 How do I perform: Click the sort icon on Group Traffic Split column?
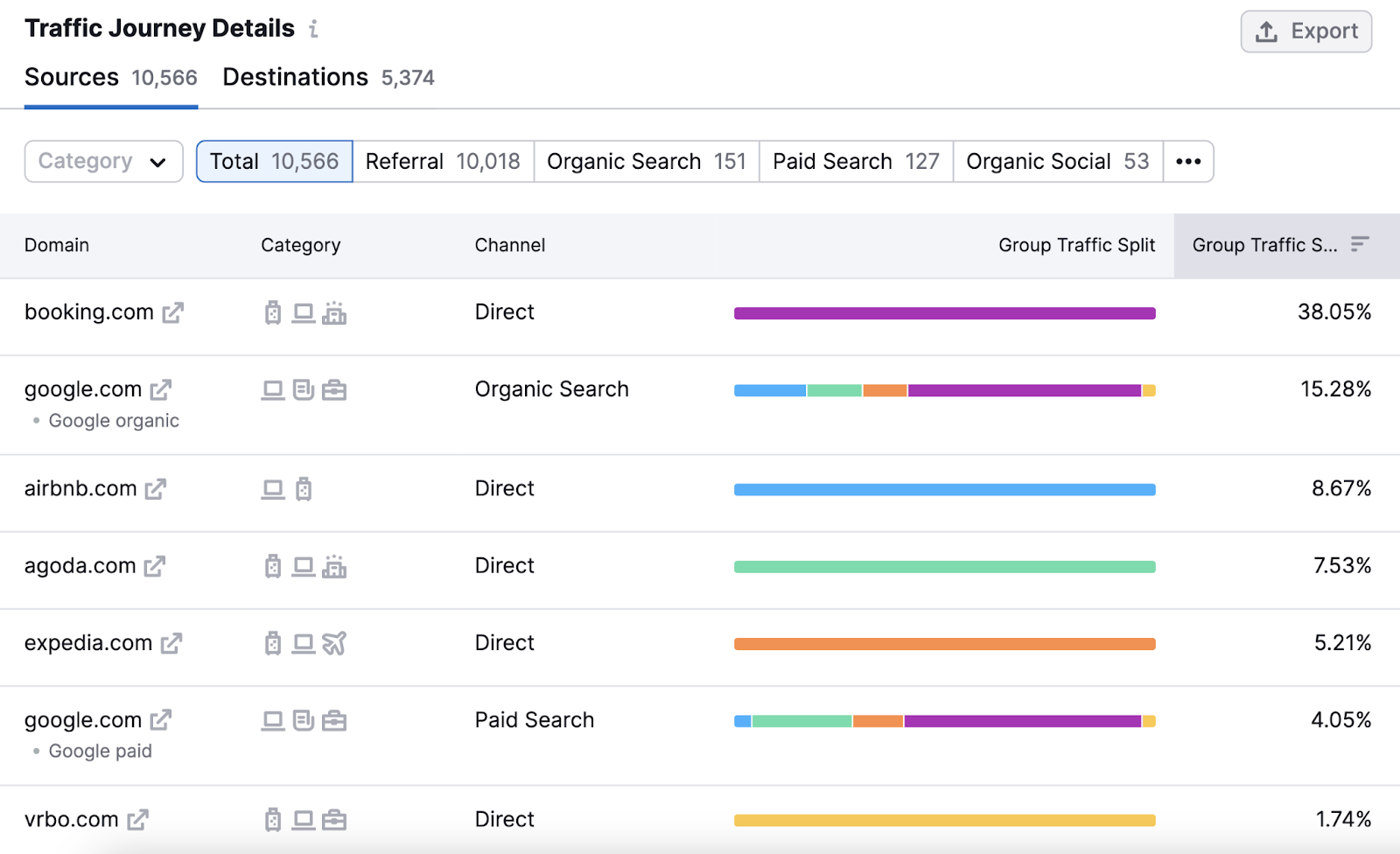pos(1359,245)
